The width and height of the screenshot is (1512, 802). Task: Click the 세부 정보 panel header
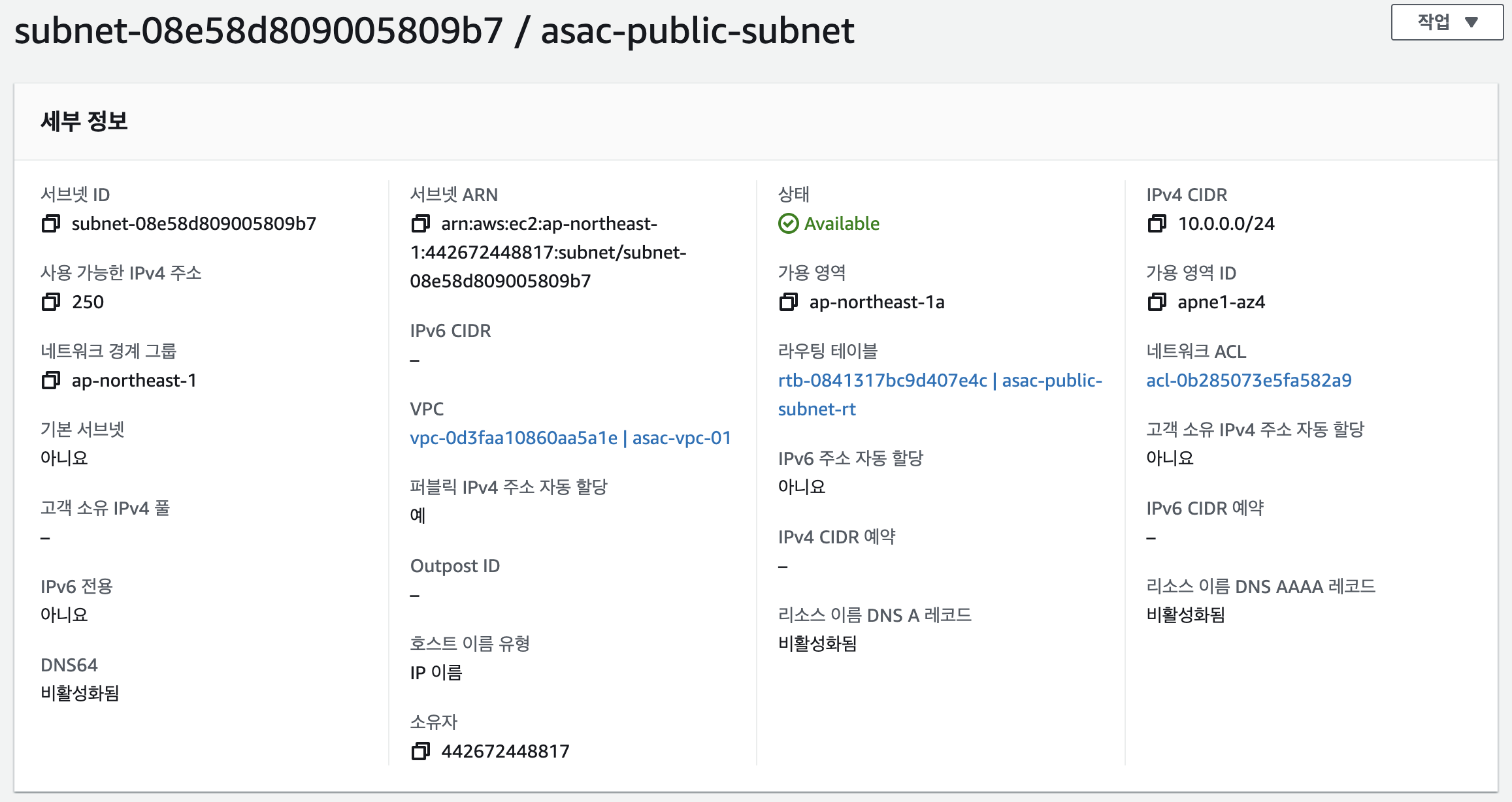pos(84,121)
